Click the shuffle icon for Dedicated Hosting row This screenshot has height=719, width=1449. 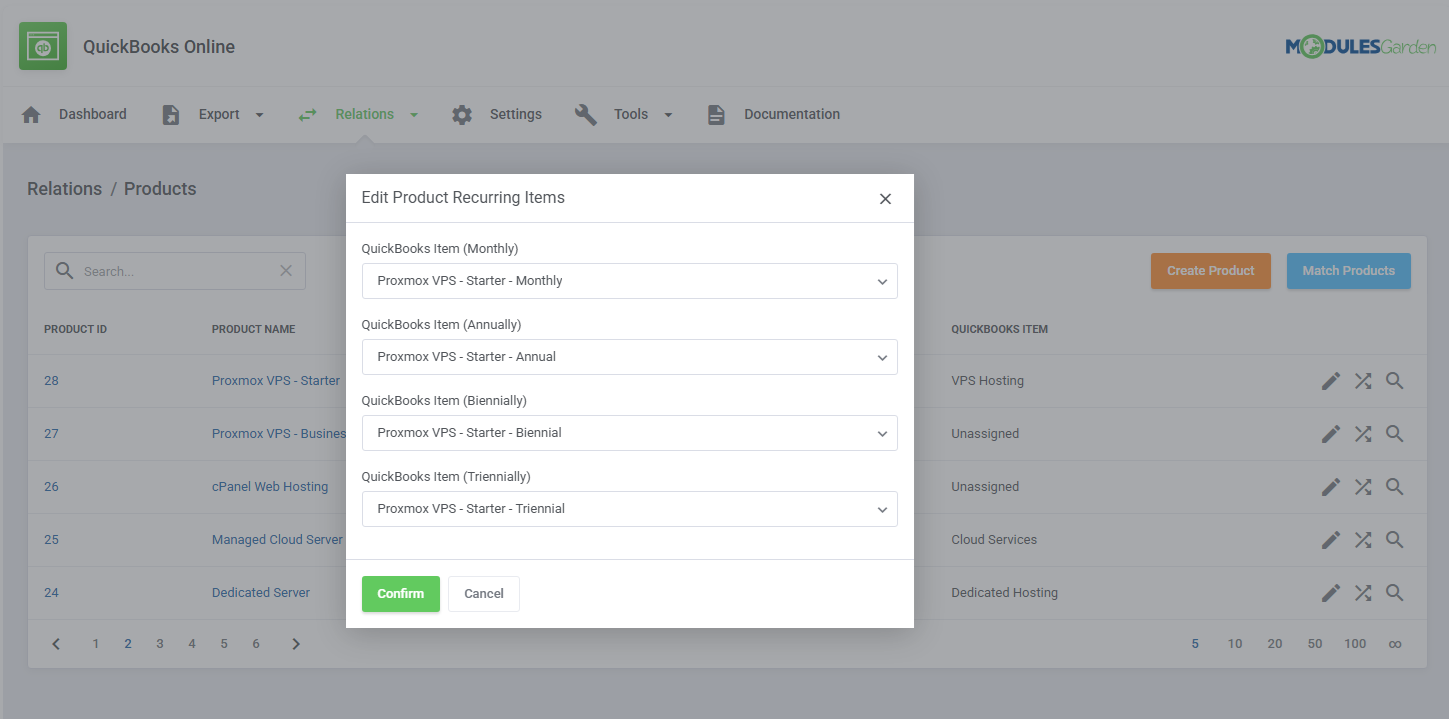click(1363, 593)
